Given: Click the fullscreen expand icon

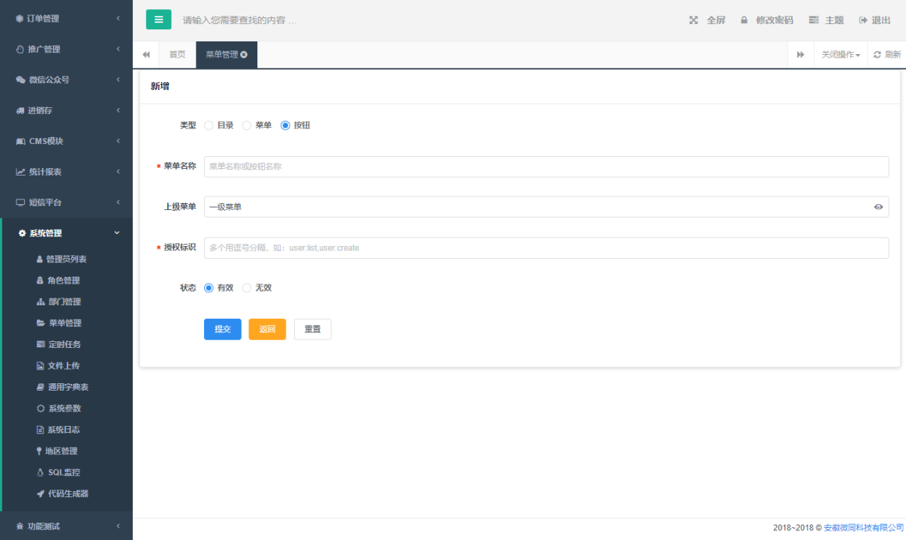Looking at the screenshot, I should 693,20.
